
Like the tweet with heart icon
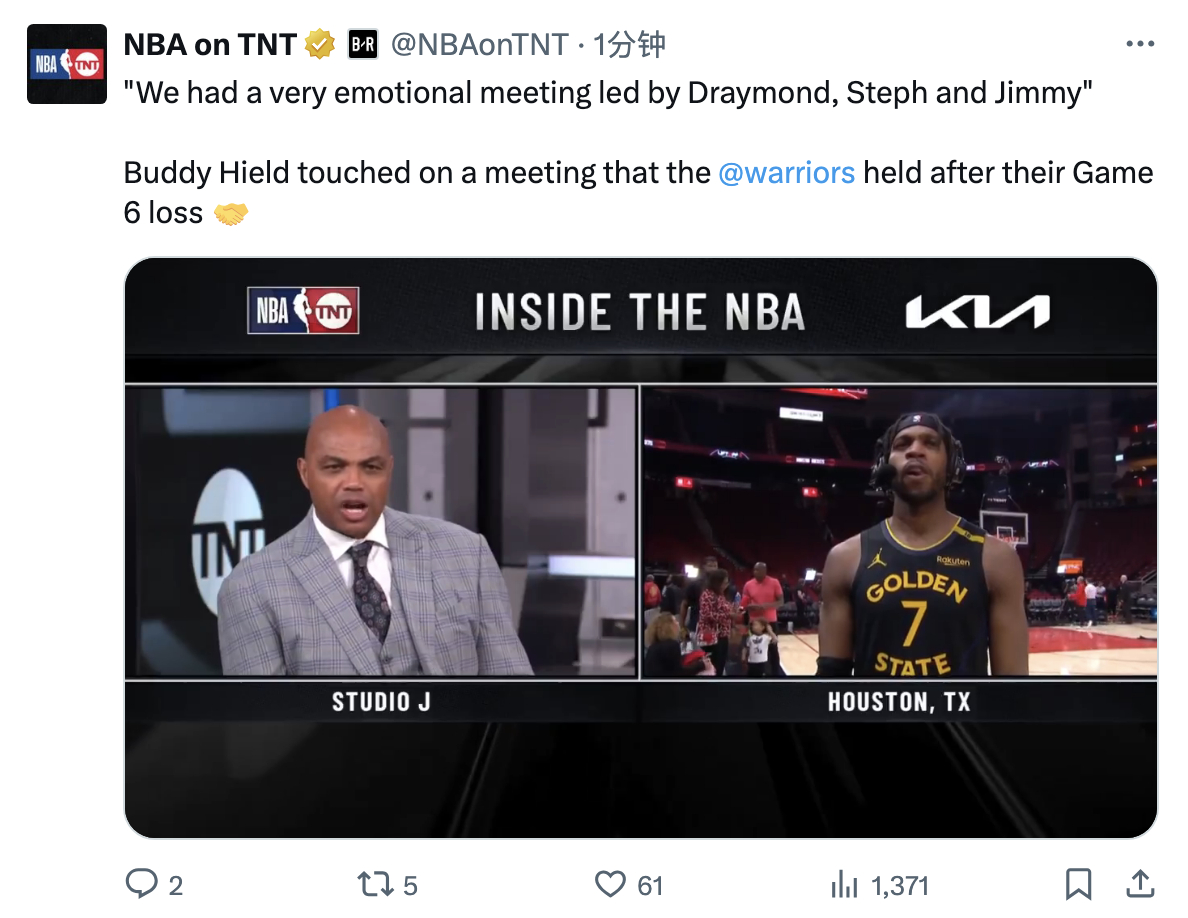[x=610, y=884]
